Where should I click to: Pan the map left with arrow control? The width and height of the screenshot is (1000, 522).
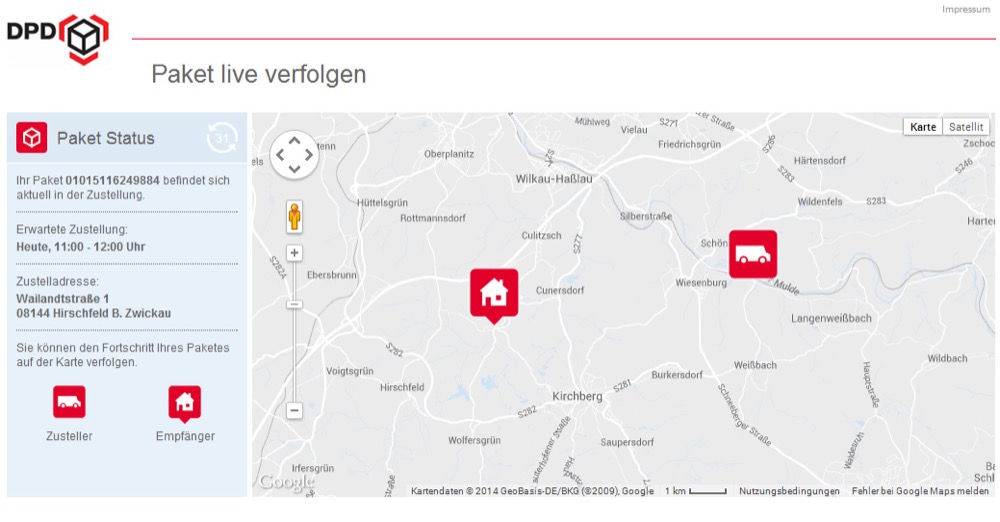(280, 154)
